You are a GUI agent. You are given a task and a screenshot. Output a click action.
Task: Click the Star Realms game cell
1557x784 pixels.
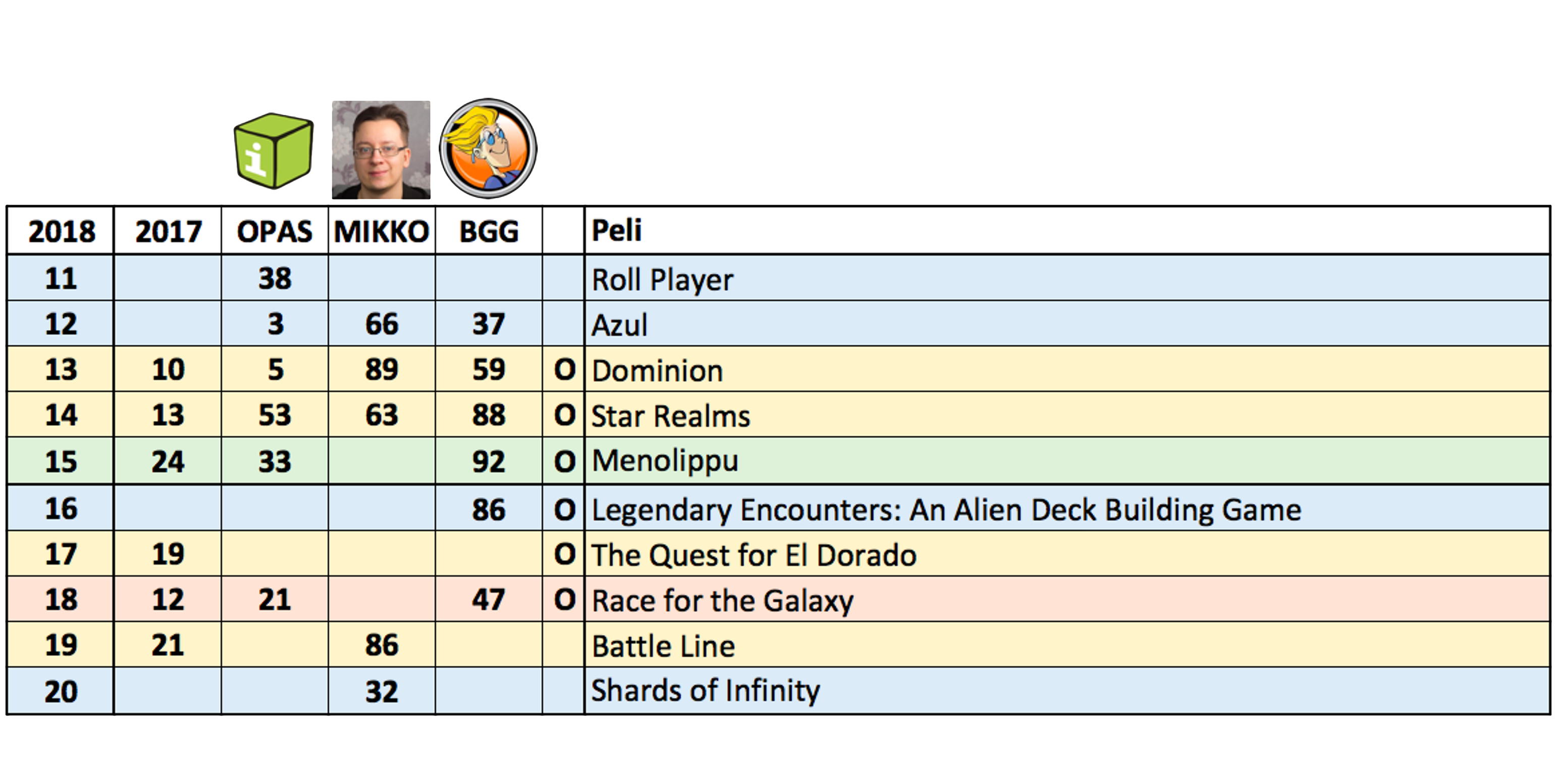click(x=670, y=416)
